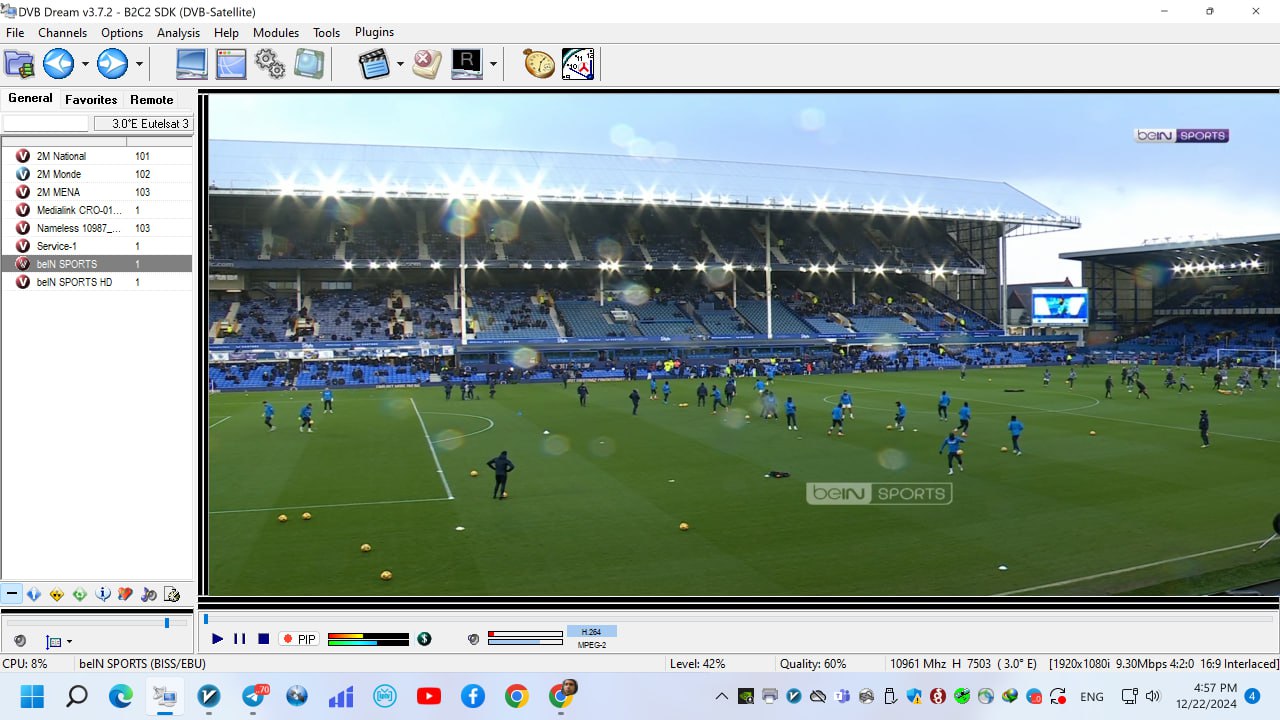The height and width of the screenshot is (720, 1280).
Task: Open YouTube from the taskbar
Action: 429,696
